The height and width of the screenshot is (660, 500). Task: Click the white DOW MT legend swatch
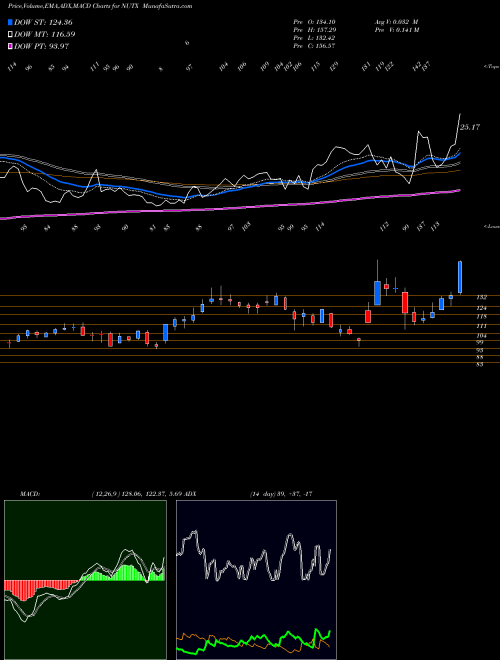click(x=11, y=34)
